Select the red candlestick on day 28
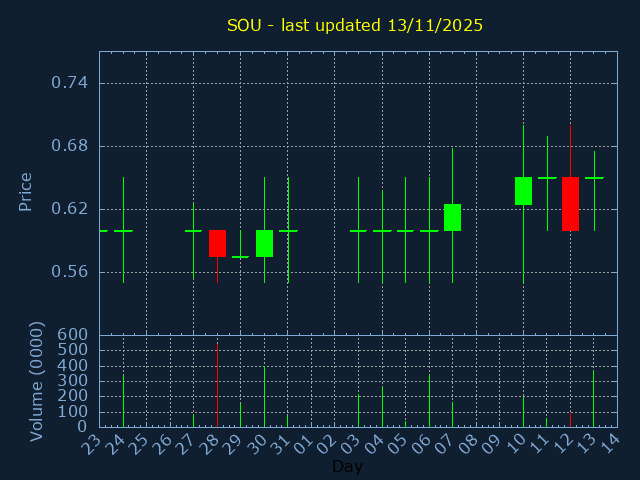Image resolution: width=640 pixels, height=480 pixels. tap(217, 243)
